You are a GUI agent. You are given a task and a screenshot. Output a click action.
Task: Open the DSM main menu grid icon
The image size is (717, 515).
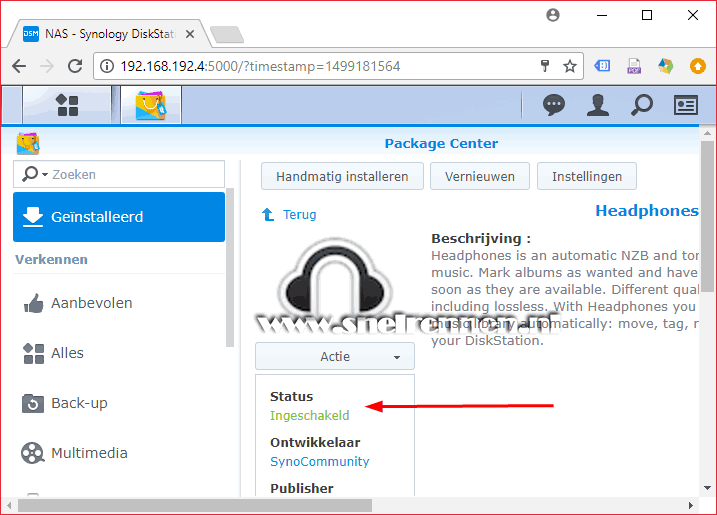coord(67,105)
